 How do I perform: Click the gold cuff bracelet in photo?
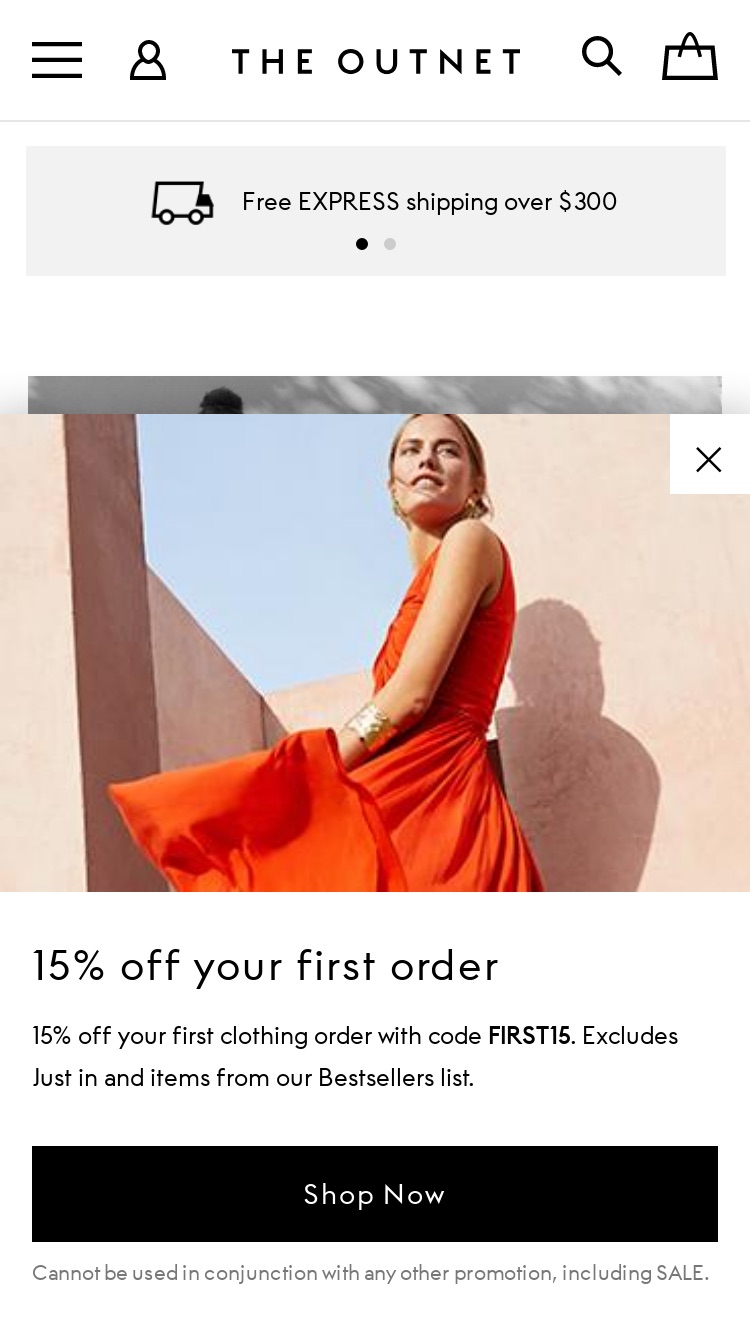(369, 725)
